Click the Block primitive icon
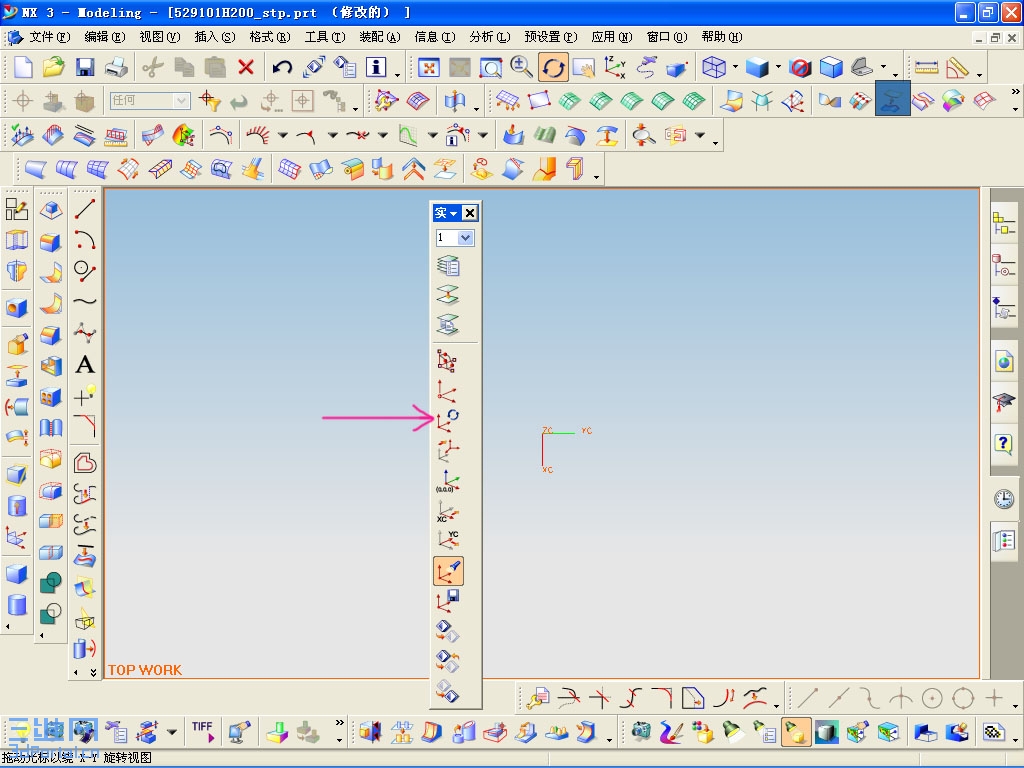Screen dimensions: 1024x768 (17, 575)
